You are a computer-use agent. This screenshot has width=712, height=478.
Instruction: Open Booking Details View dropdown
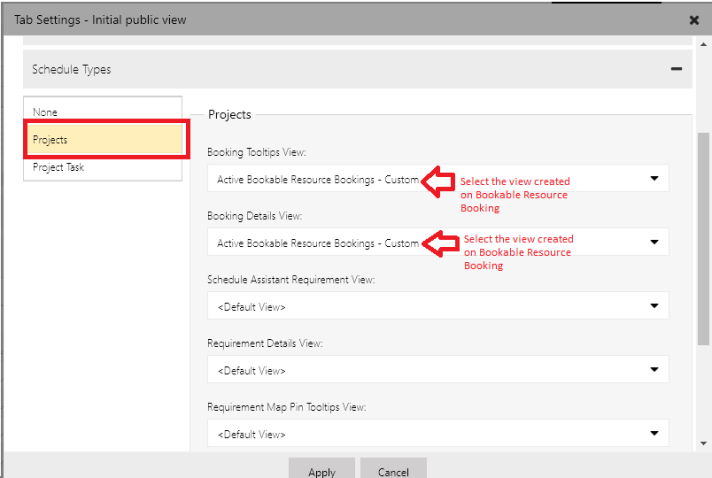[x=317, y=243]
